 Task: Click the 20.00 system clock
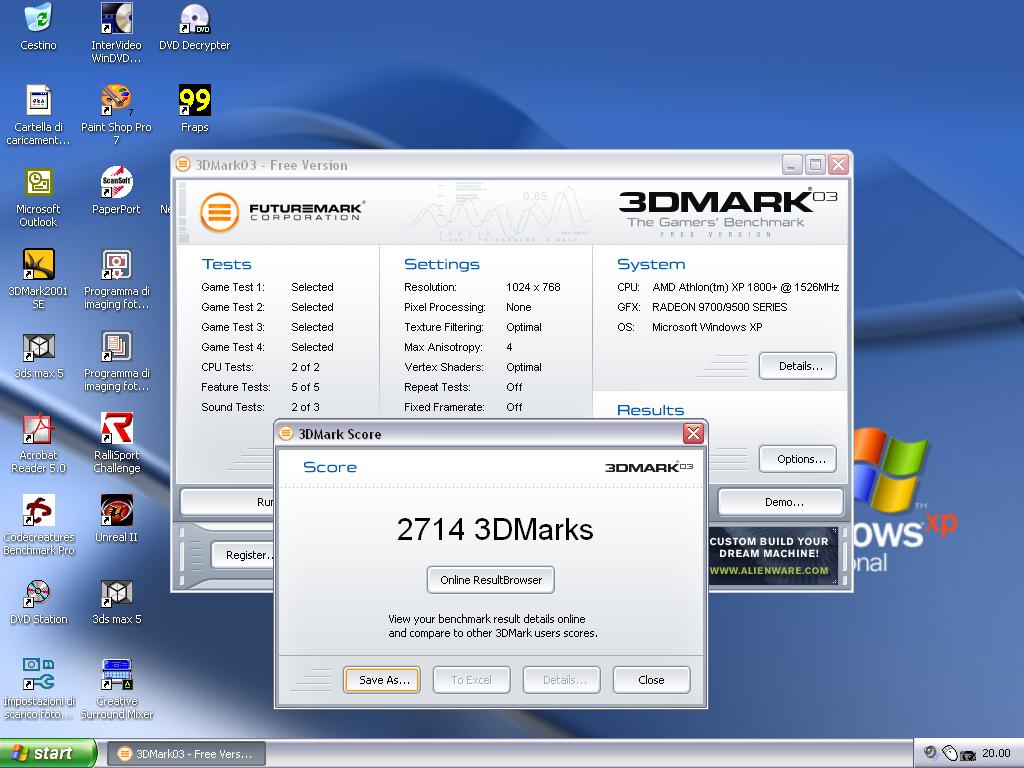pyautogui.click(x=996, y=753)
